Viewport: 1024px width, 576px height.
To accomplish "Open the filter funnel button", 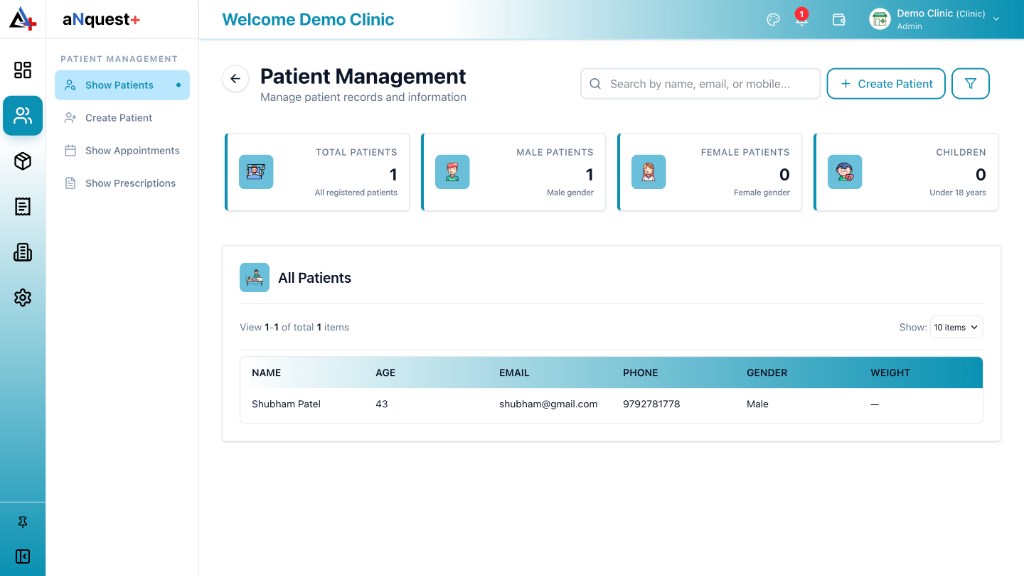I will [970, 84].
